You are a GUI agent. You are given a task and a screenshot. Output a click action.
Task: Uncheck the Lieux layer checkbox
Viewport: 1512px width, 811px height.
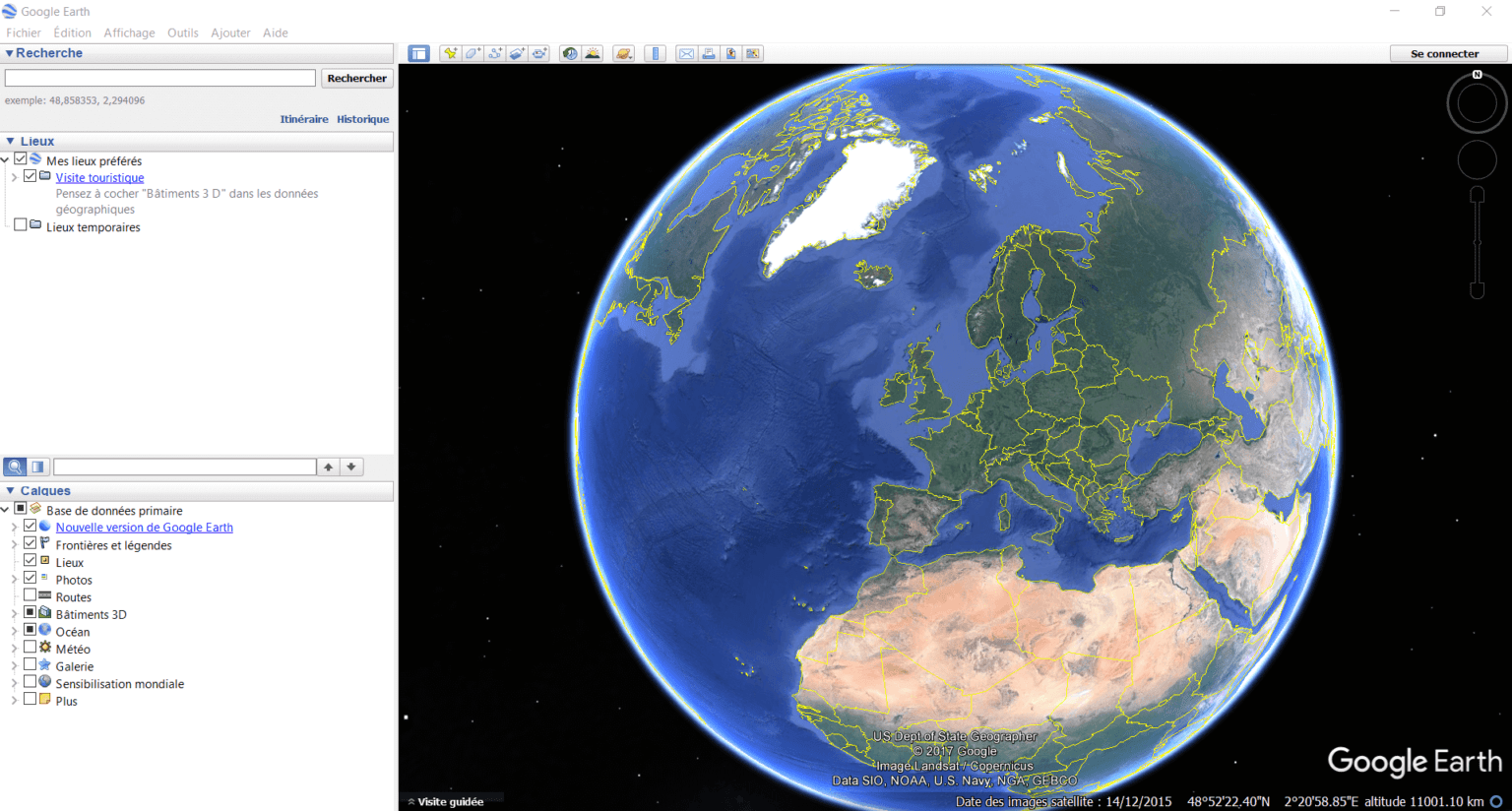tap(30, 562)
